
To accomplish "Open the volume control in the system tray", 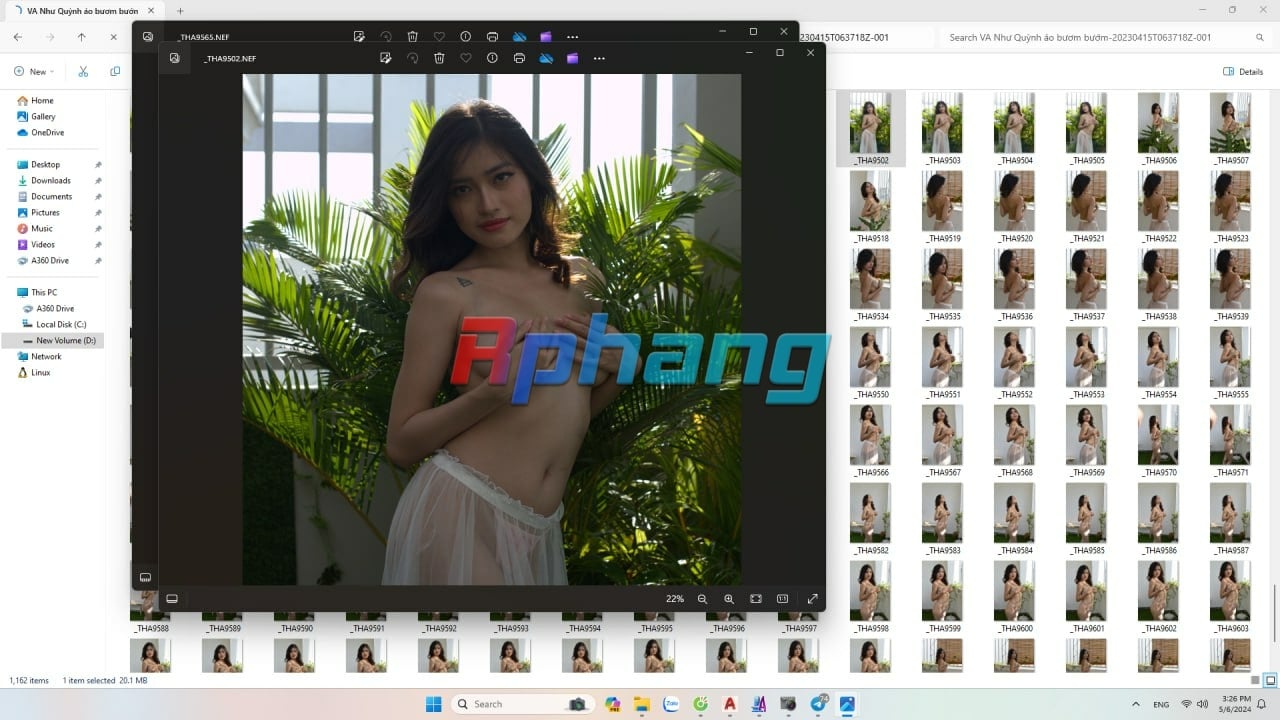I will [1201, 704].
